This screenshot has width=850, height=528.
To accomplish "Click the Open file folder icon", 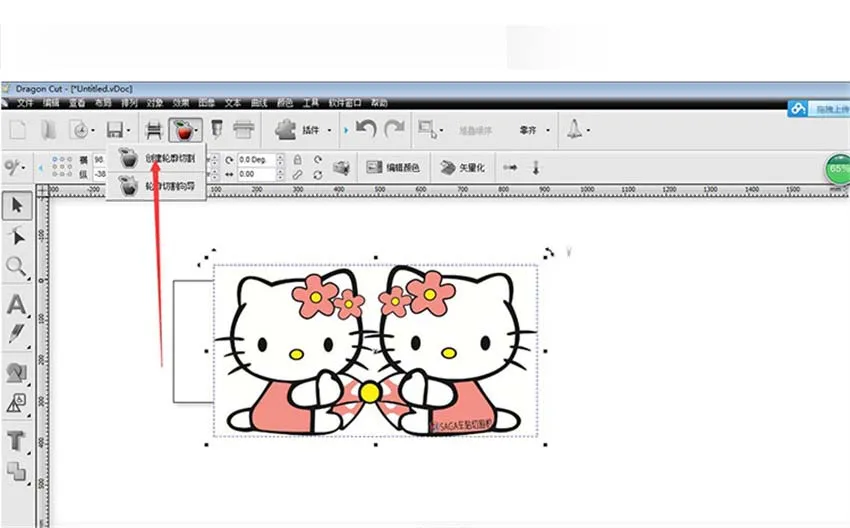I will click(48, 130).
